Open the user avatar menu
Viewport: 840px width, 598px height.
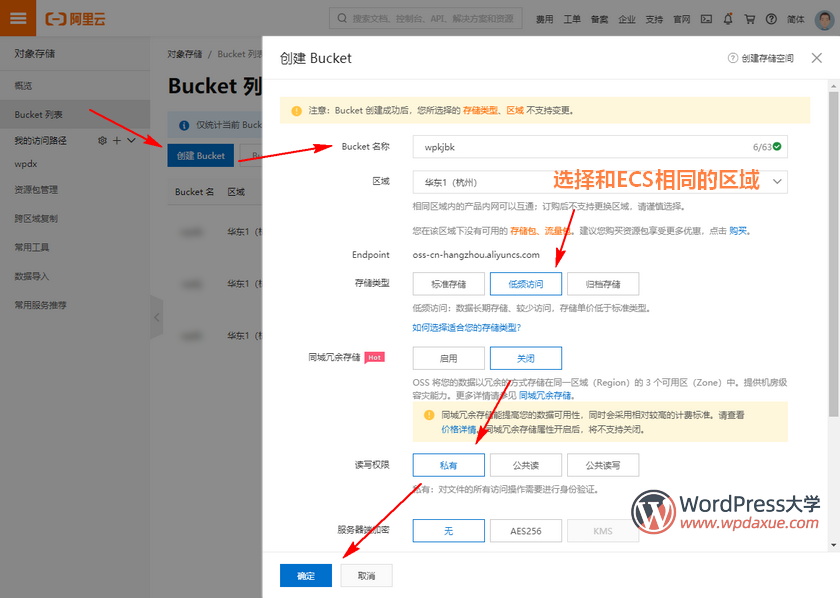pos(823,17)
